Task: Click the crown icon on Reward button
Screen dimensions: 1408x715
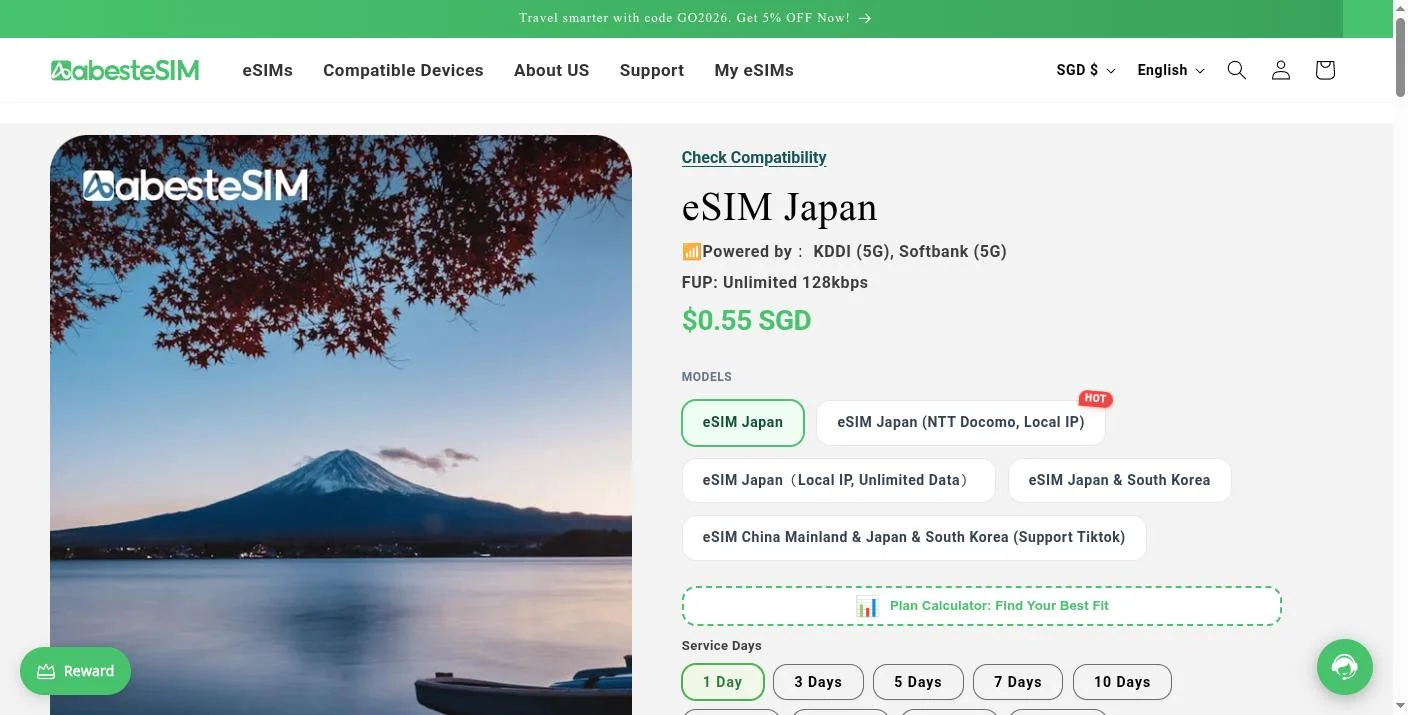Action: [46, 672]
